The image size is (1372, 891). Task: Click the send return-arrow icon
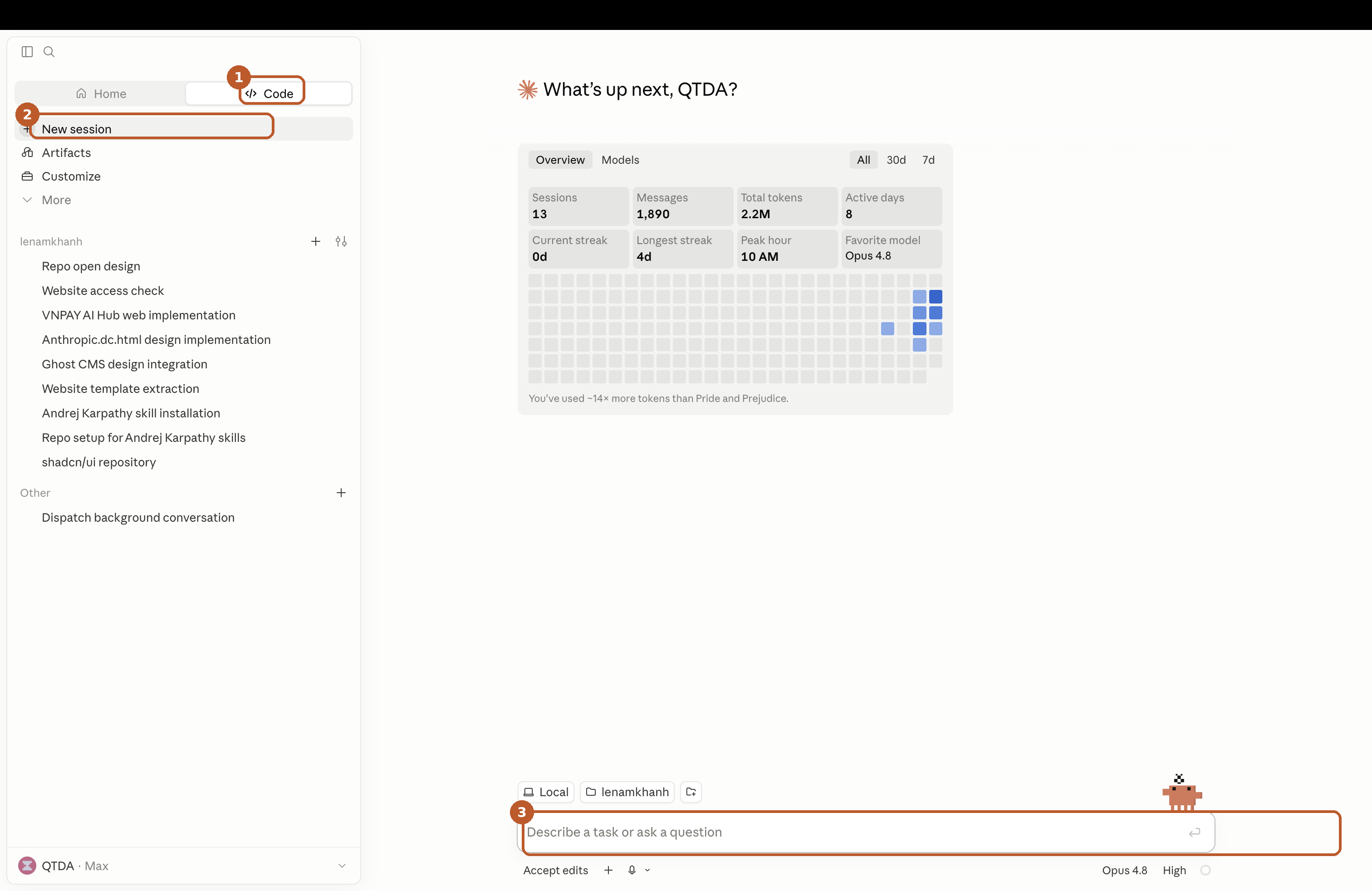point(1195,832)
